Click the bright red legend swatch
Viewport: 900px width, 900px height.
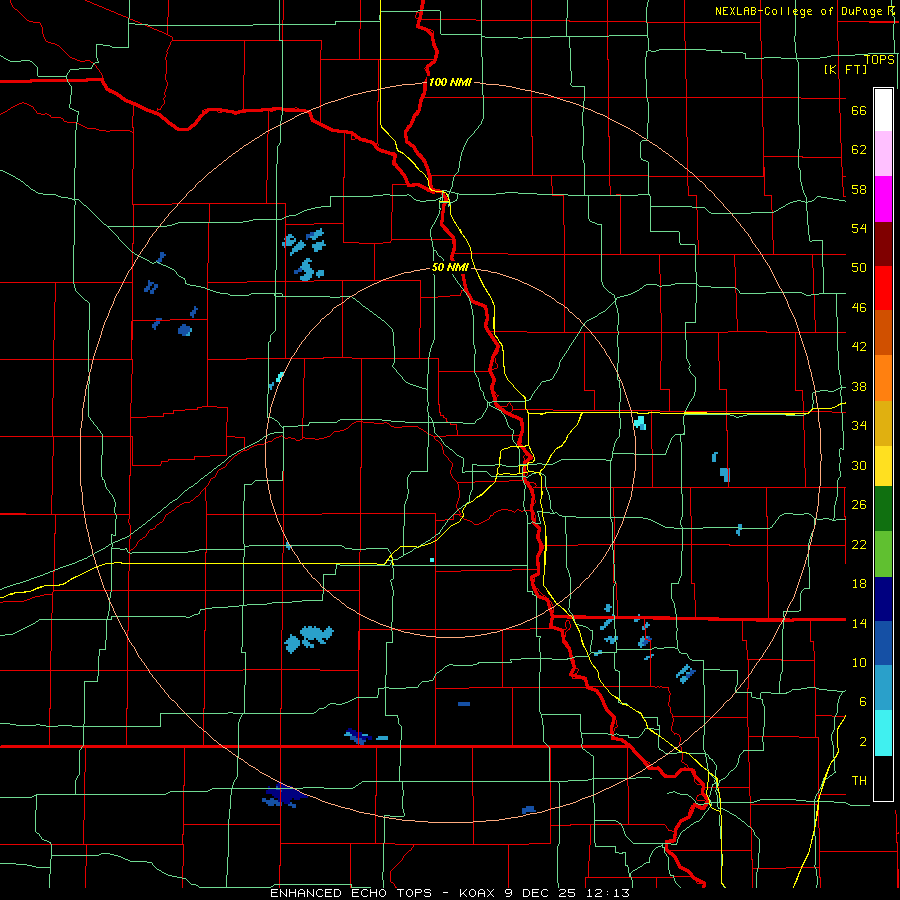click(883, 288)
